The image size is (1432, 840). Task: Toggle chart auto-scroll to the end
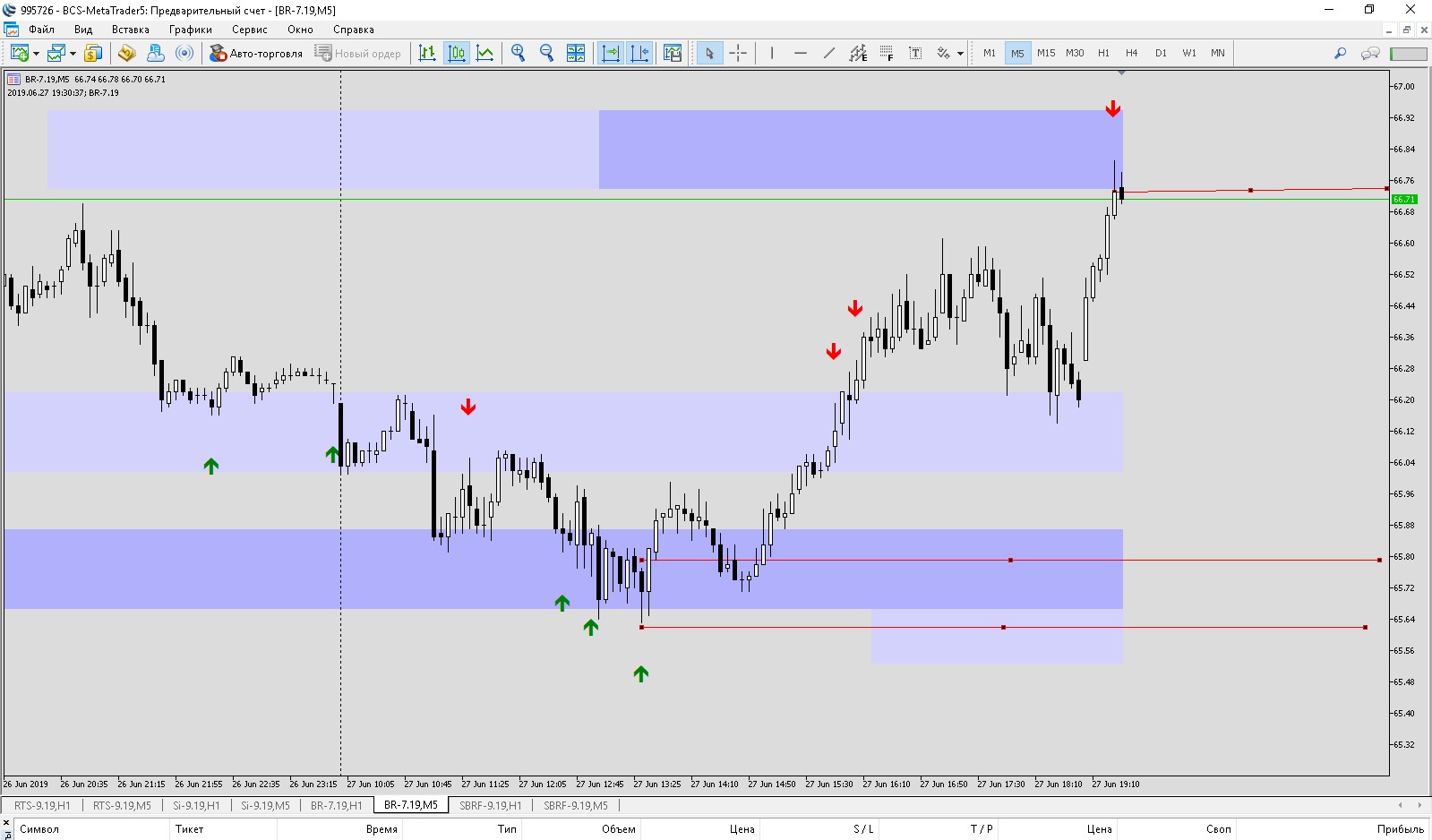pyautogui.click(x=611, y=53)
